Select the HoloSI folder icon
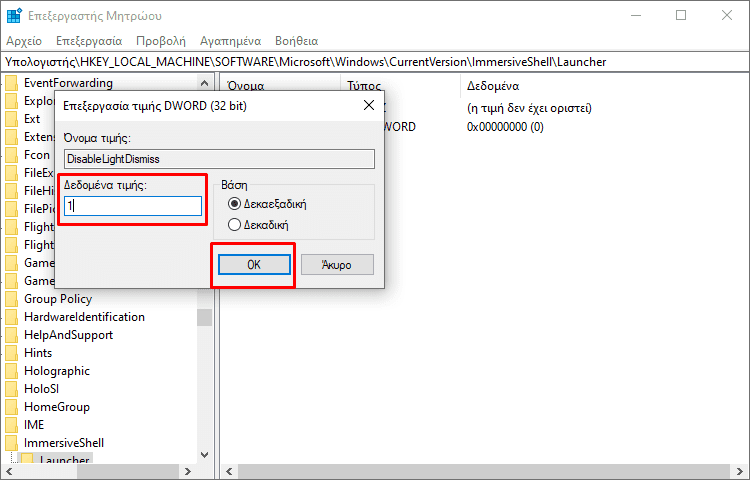Image resolution: width=750 pixels, height=480 pixels. click(11, 389)
